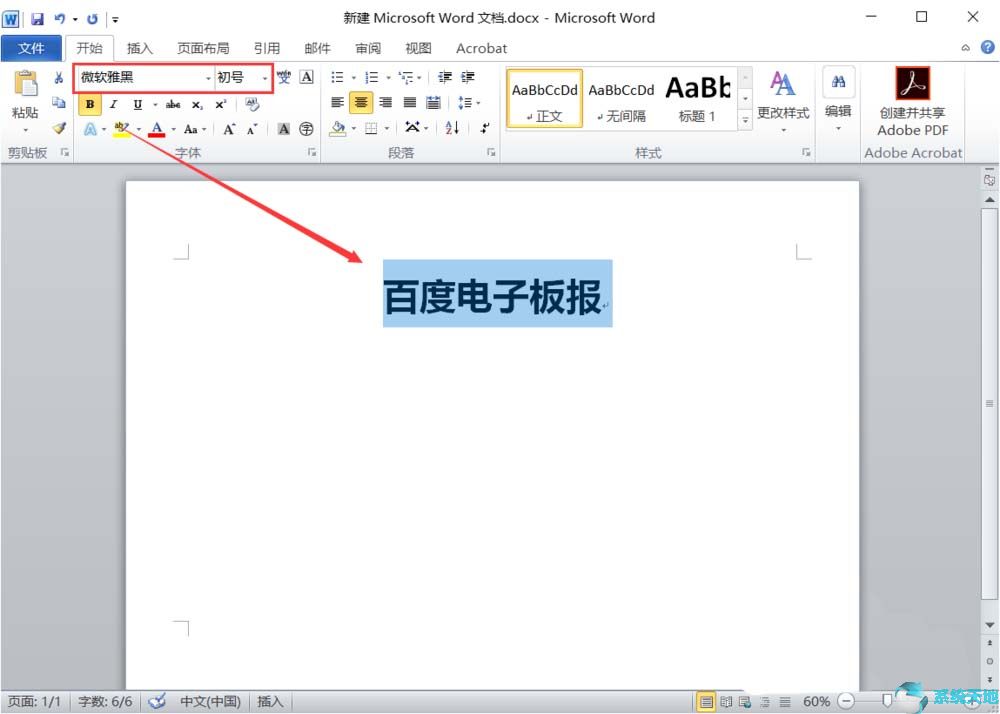Screen dimensions: 1000x714
Task: Switch to the 插入 tab
Action: pyautogui.click(x=140, y=48)
